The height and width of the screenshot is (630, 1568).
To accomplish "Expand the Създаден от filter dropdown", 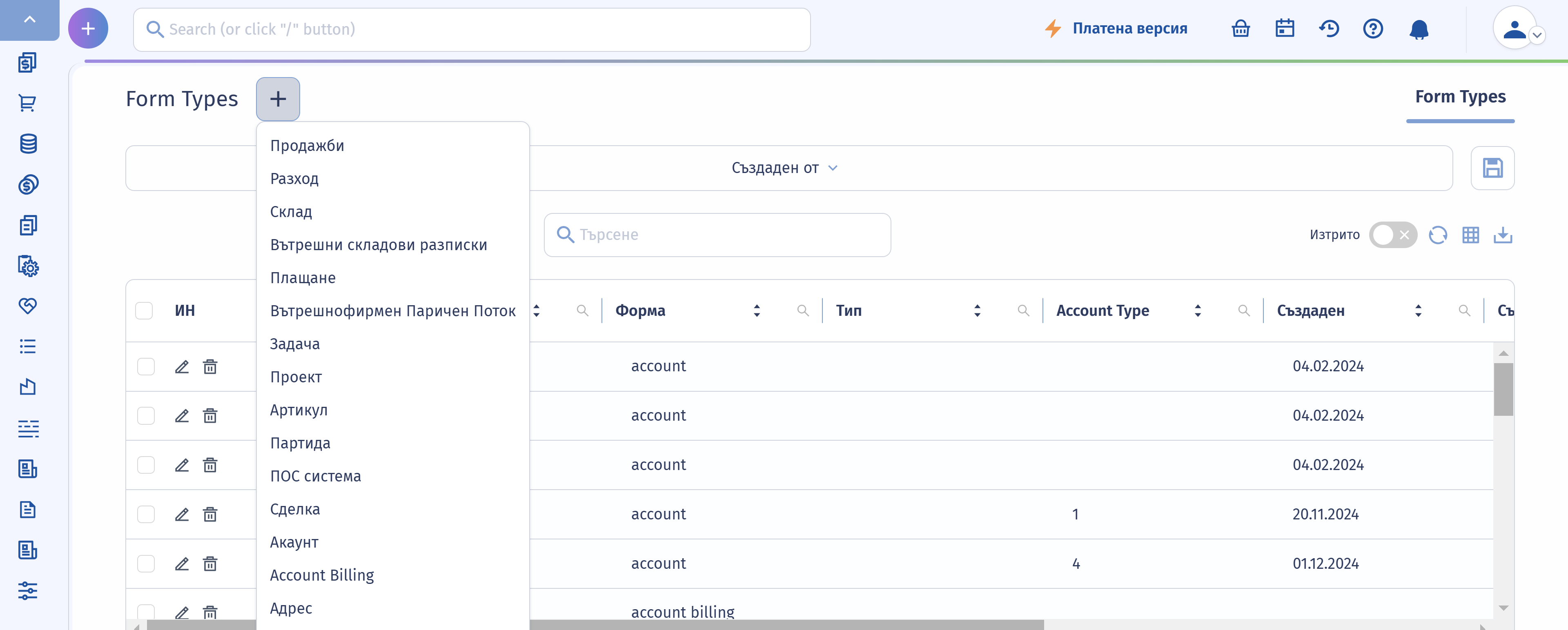I will point(784,168).
